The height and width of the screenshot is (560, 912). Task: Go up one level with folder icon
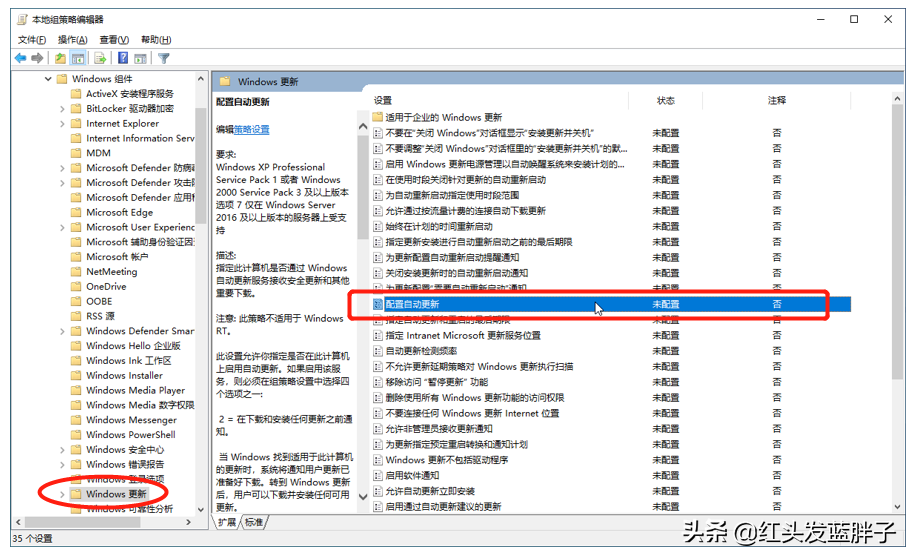(60, 58)
